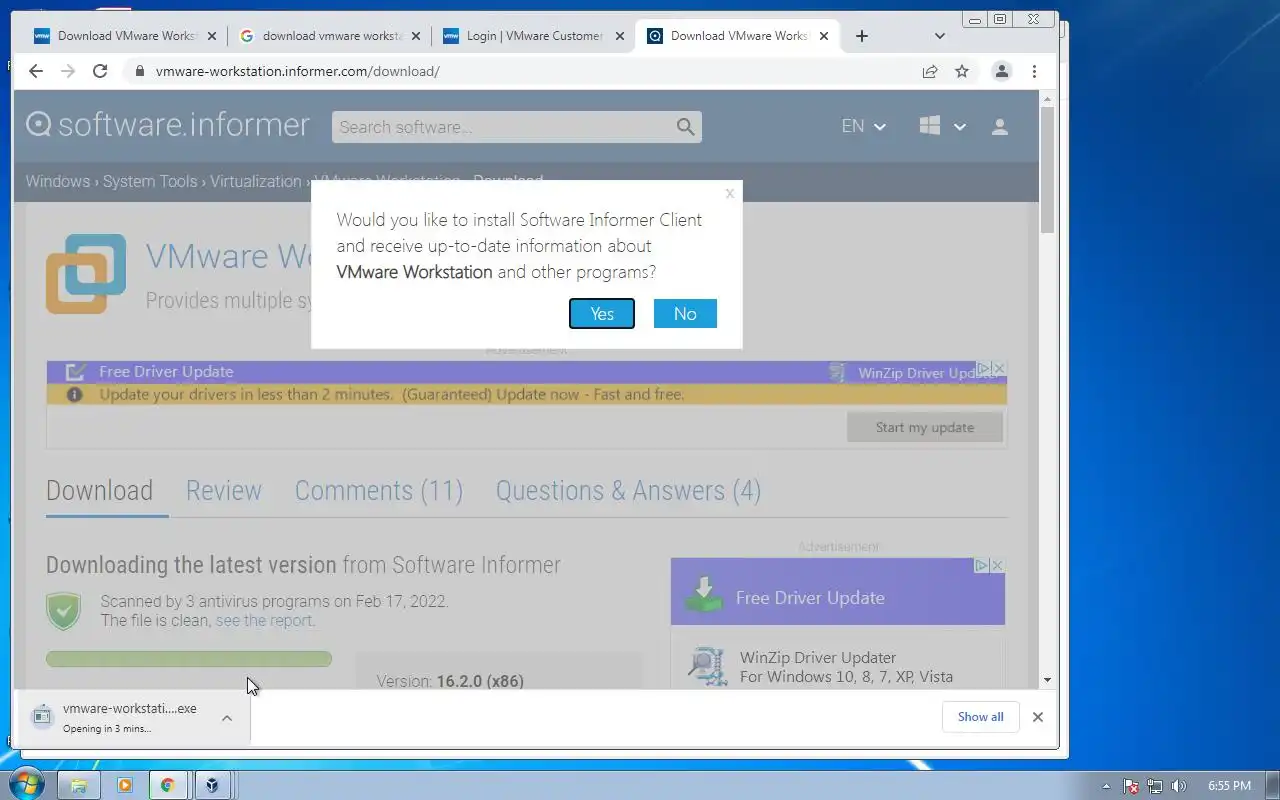Open the Windows breadcrumb link

pyautogui.click(x=58, y=181)
